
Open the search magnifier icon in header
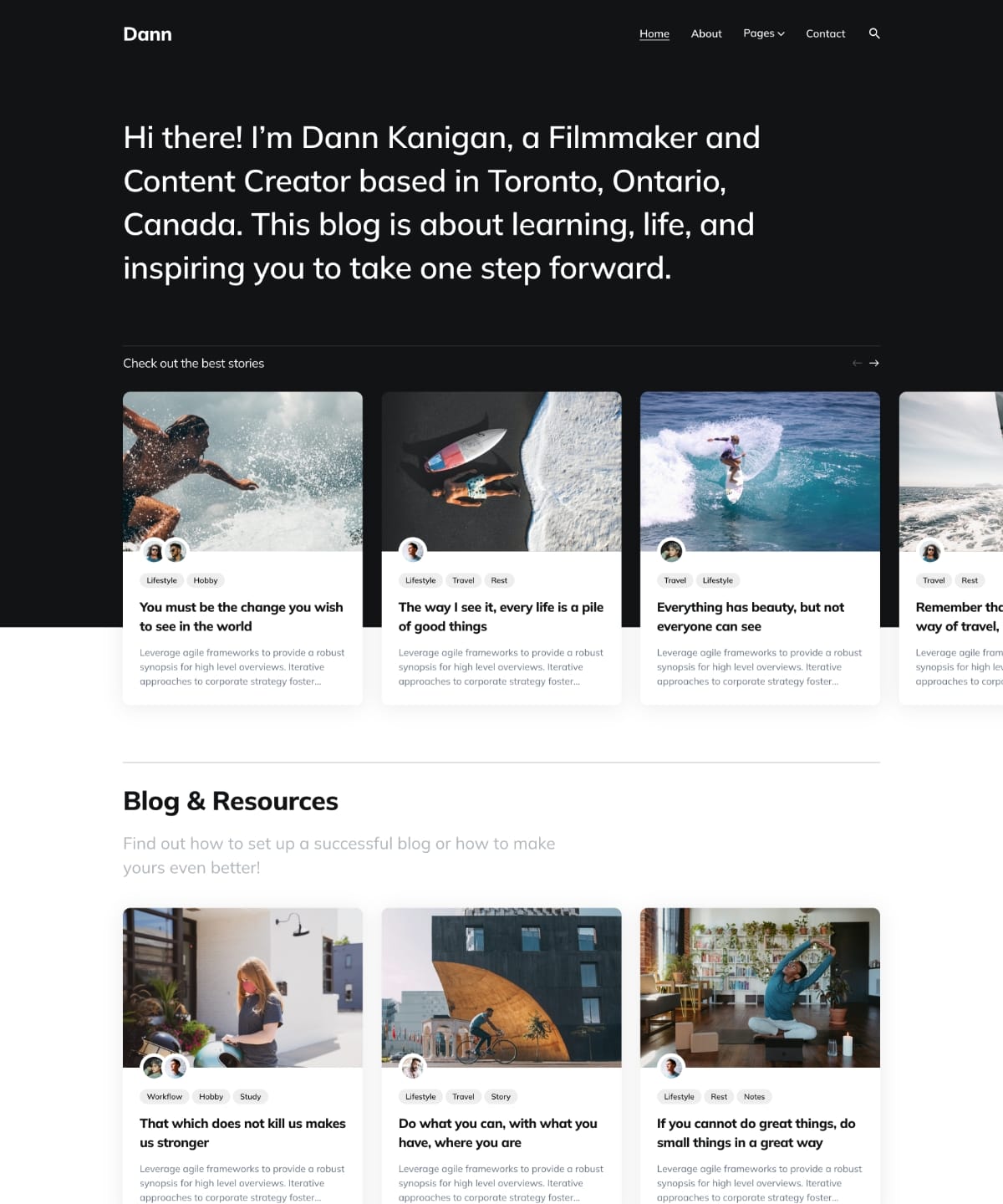[874, 33]
